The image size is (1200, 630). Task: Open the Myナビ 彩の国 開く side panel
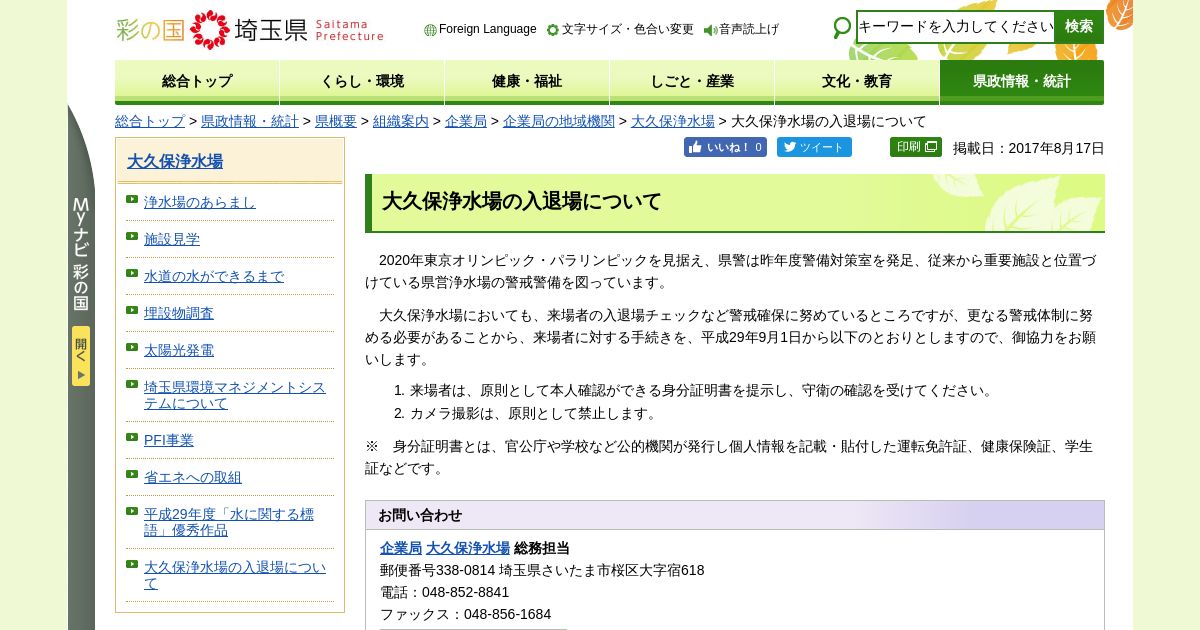pyautogui.click(x=81, y=356)
